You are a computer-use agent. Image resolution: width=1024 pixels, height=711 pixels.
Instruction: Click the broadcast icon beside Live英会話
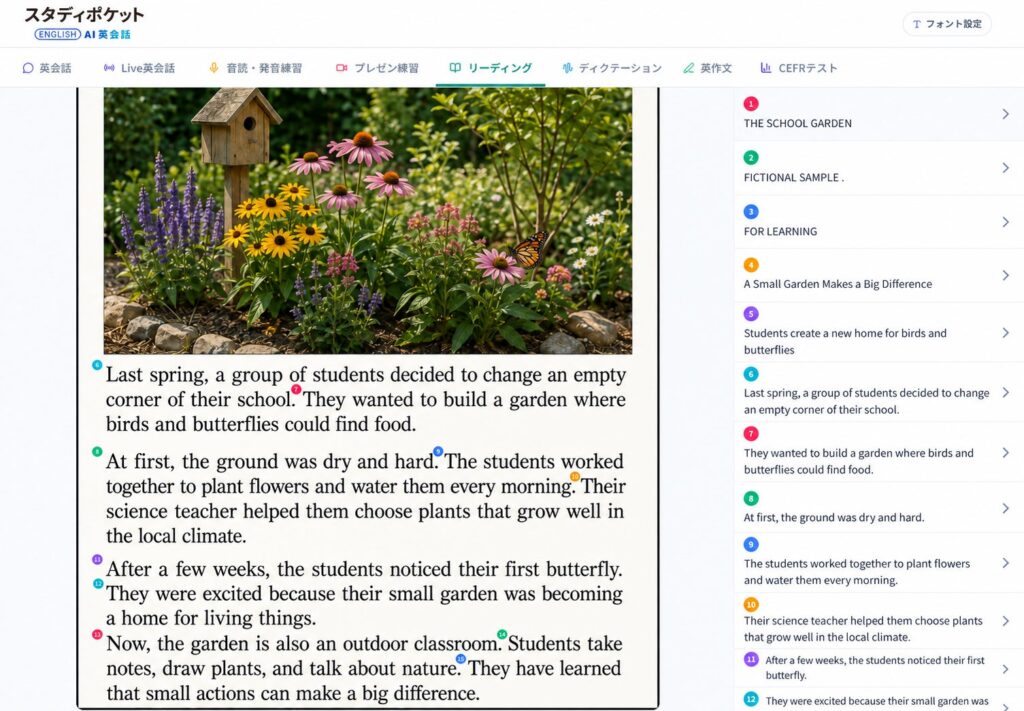pyautogui.click(x=109, y=68)
